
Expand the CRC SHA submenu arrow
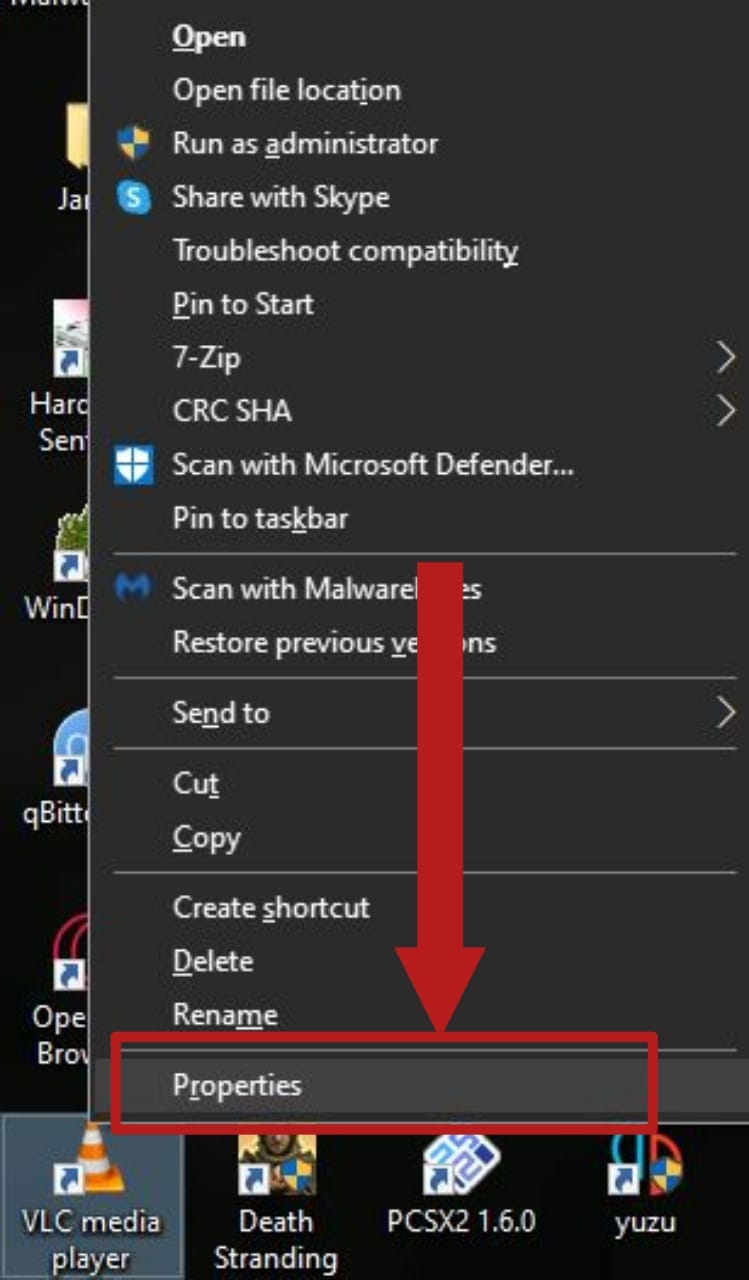[725, 410]
